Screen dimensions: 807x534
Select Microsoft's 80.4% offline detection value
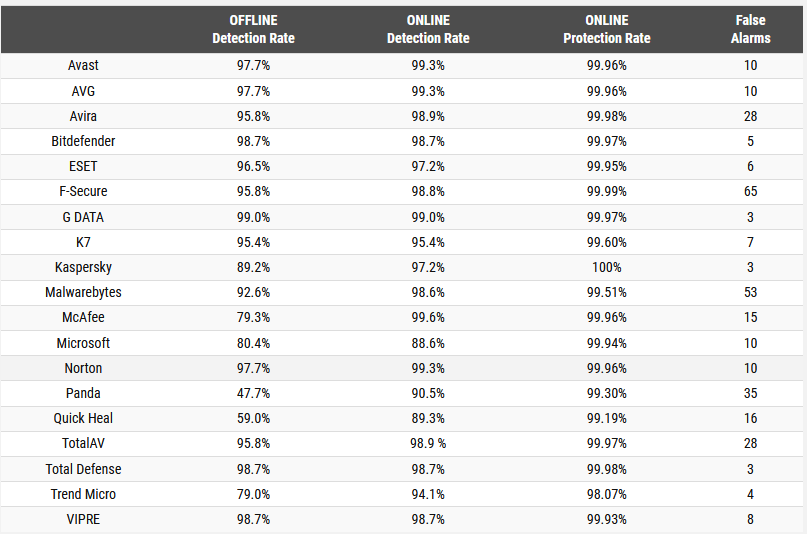point(253,343)
